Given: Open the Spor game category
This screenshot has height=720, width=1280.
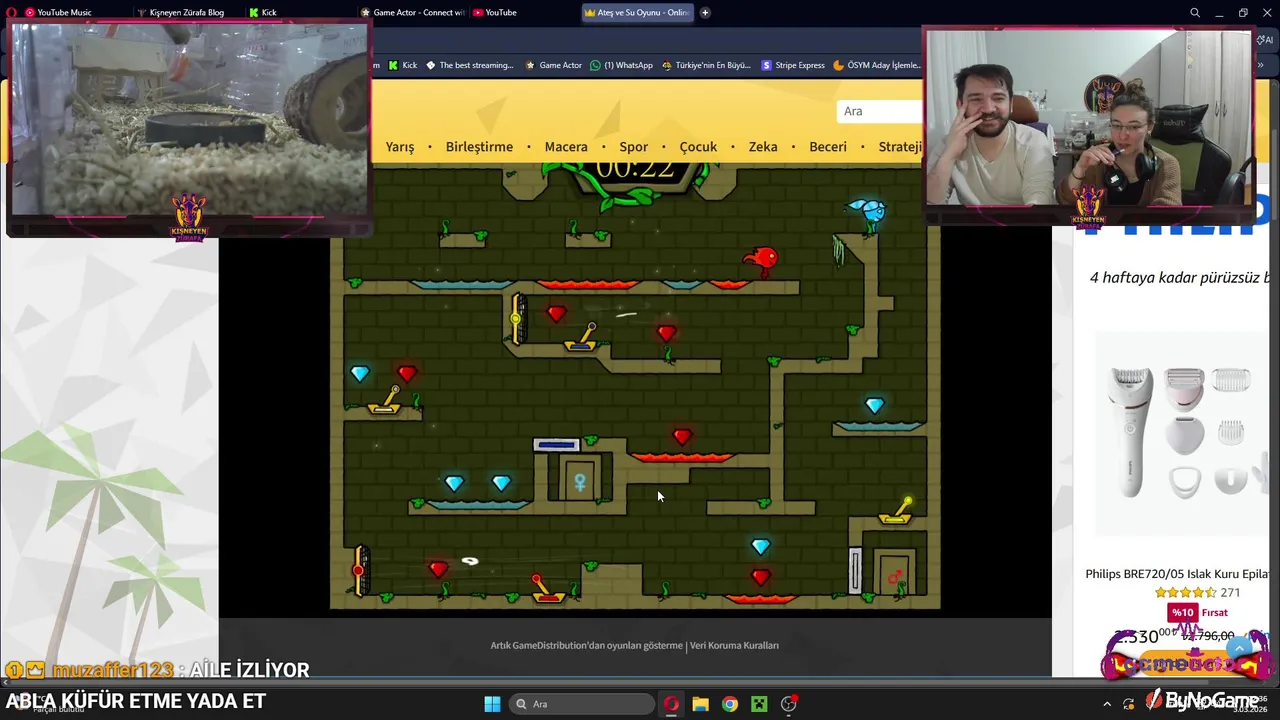Looking at the screenshot, I should tap(633, 147).
